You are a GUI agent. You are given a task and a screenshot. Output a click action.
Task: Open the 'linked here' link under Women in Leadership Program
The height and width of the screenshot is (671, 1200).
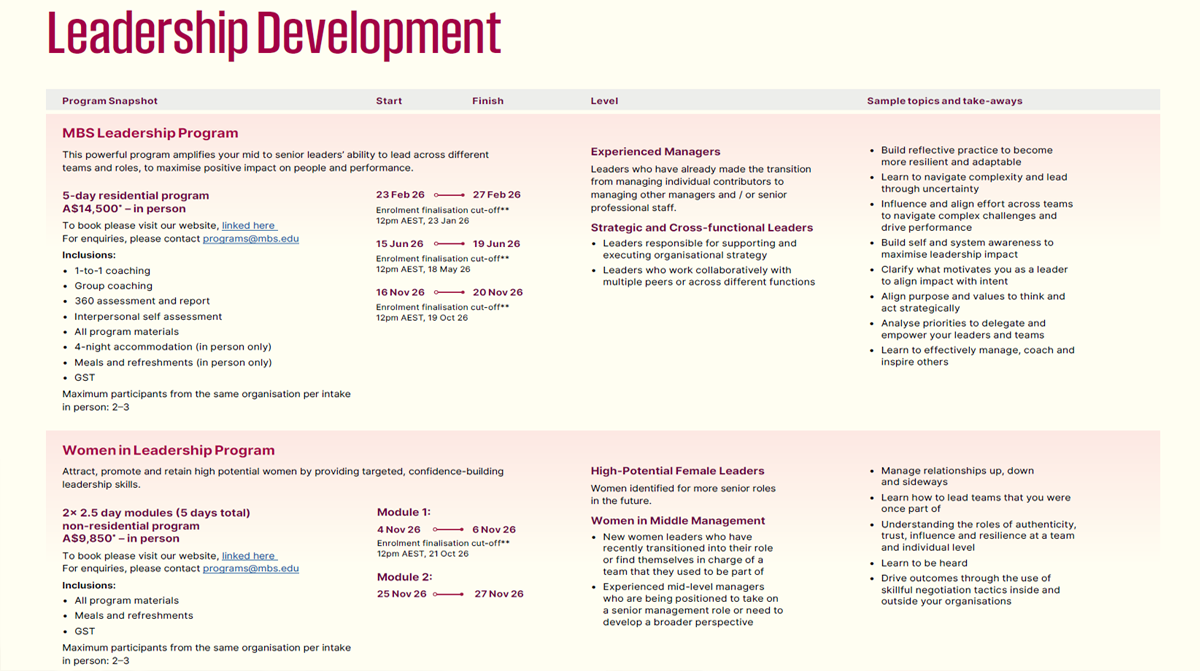[x=249, y=556]
